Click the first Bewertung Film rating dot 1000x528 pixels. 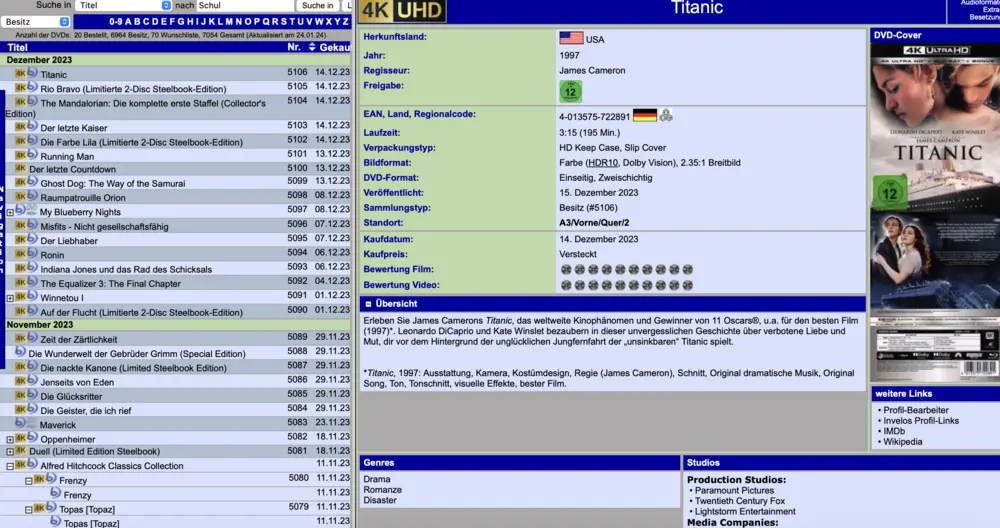click(x=566, y=270)
